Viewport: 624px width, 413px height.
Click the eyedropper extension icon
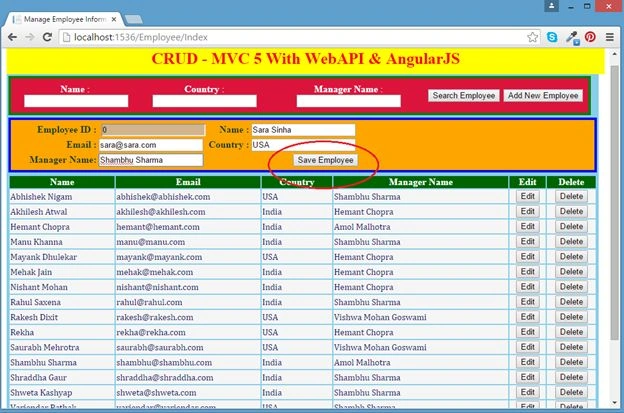[572, 38]
